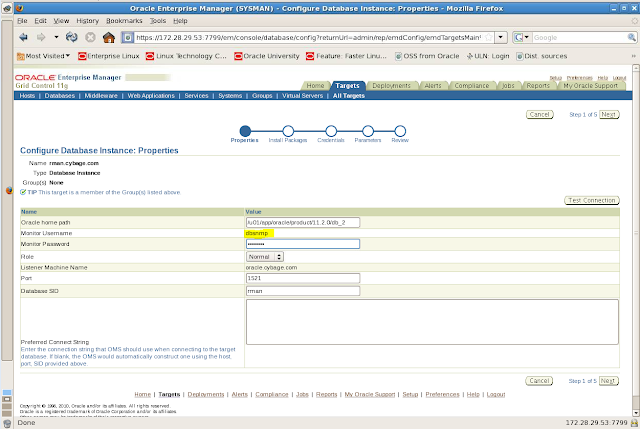The height and width of the screenshot is (429, 640).
Task: Click the Monitor Password field
Action: (303, 244)
